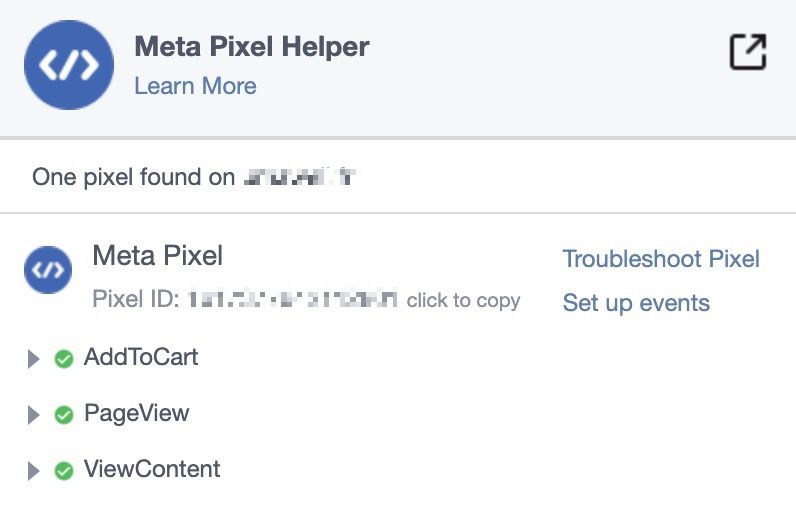Open the Set up events link
796x530 pixels.
(636, 303)
